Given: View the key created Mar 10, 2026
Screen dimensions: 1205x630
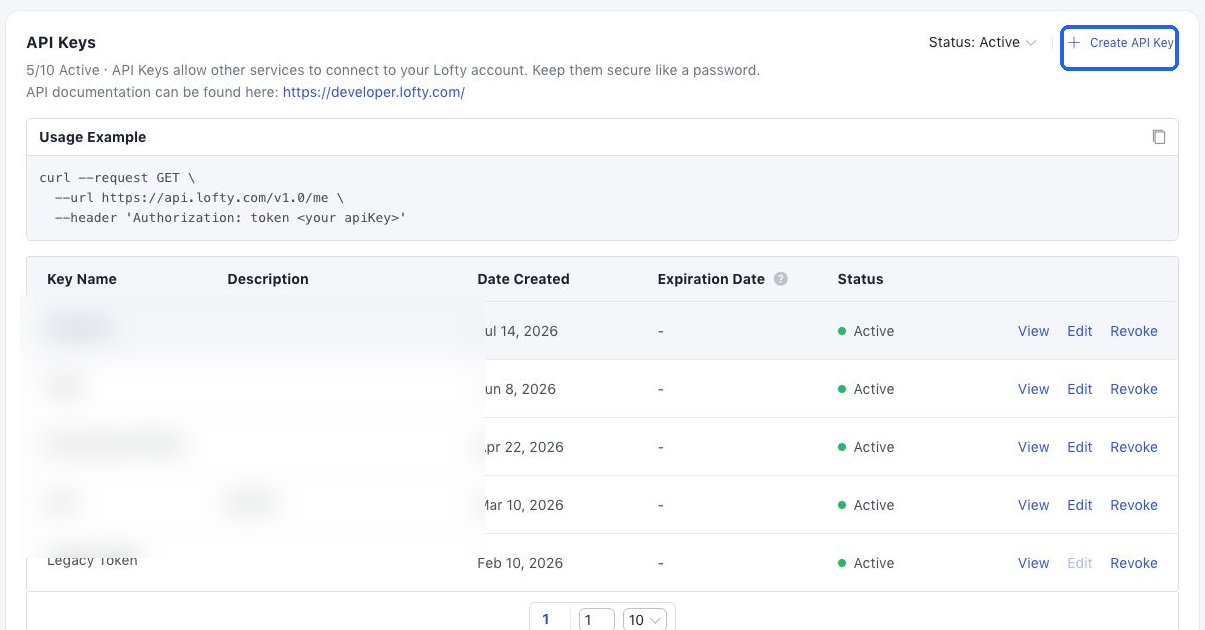Looking at the screenshot, I should pos(1033,505).
